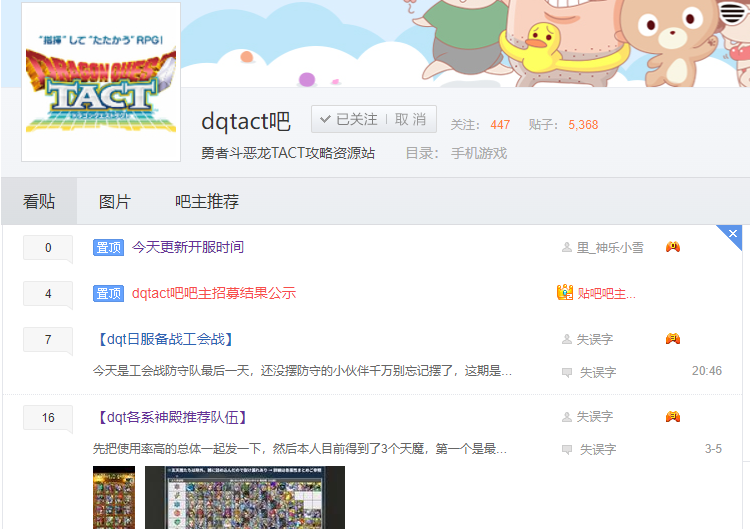The width and height of the screenshot is (750, 529).
Task: Open the 贴吧吧主... author link
Action: [607, 294]
